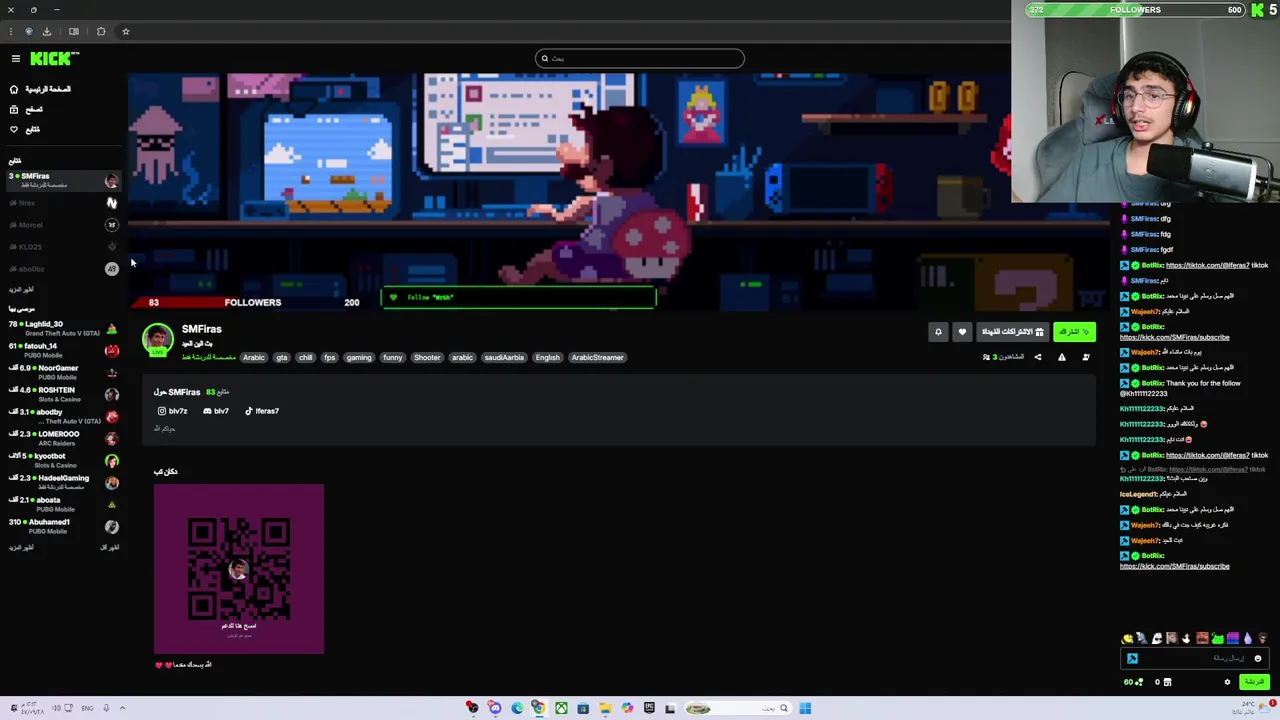Click the channel points icon showing 60
The image size is (1280, 720).
point(1134,682)
